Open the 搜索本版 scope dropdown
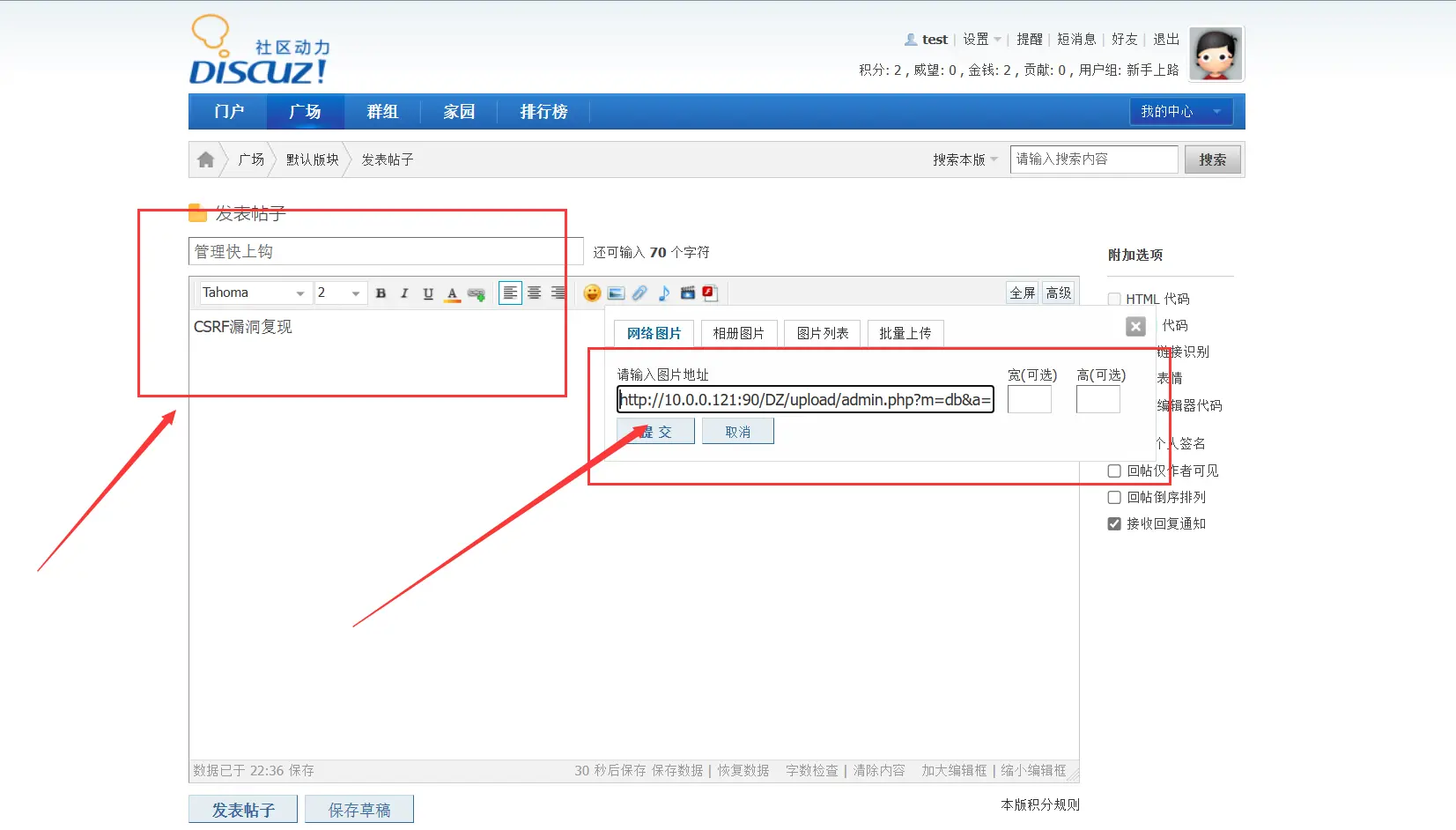This screenshot has width=1456, height=830. (965, 159)
